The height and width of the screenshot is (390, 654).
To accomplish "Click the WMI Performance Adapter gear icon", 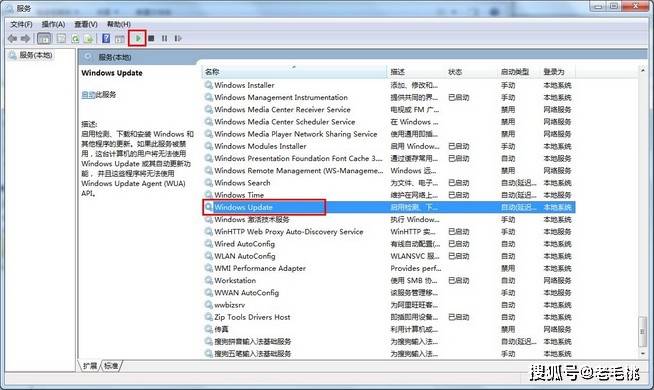I will tap(209, 268).
